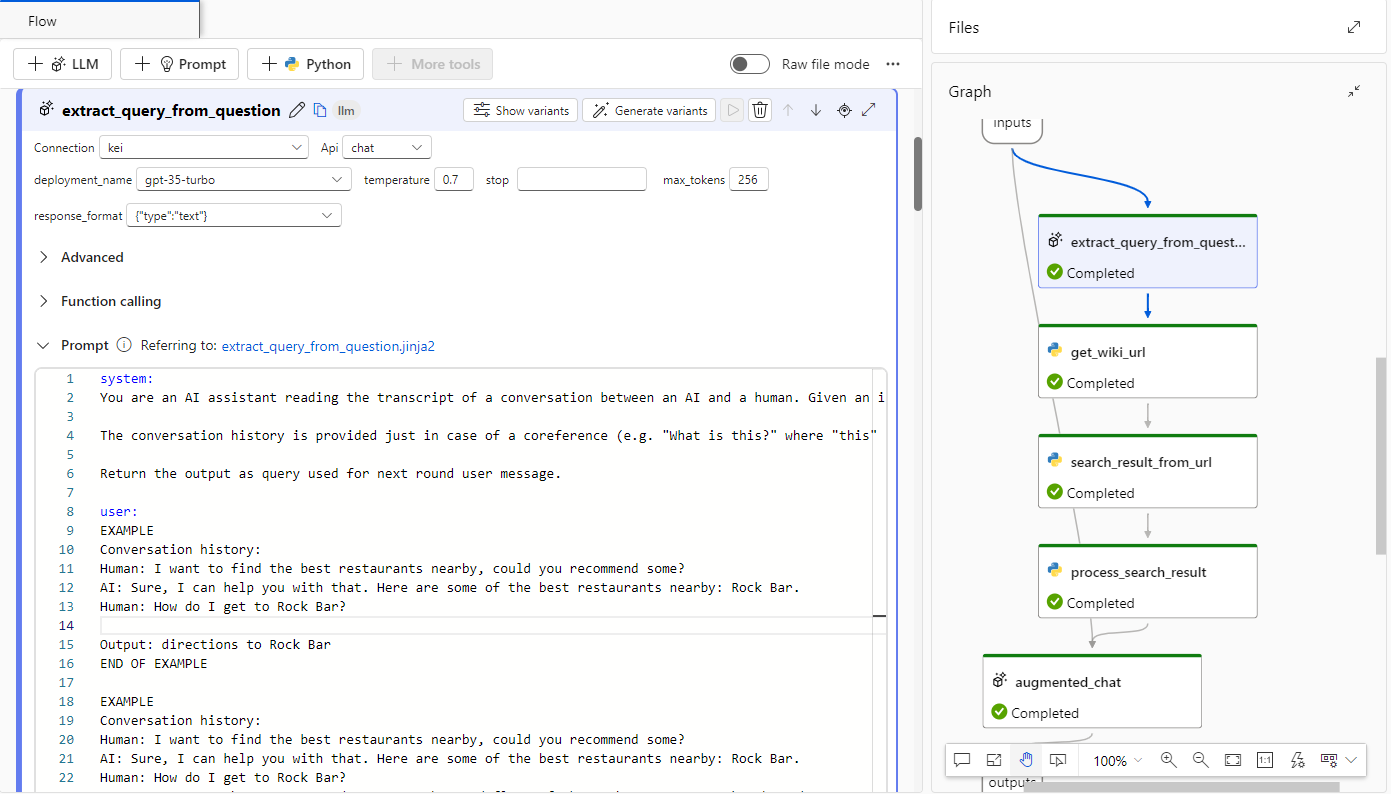Open chevron dropdown at graph toolbar end
Image resolution: width=1391 pixels, height=794 pixels.
click(x=1352, y=760)
